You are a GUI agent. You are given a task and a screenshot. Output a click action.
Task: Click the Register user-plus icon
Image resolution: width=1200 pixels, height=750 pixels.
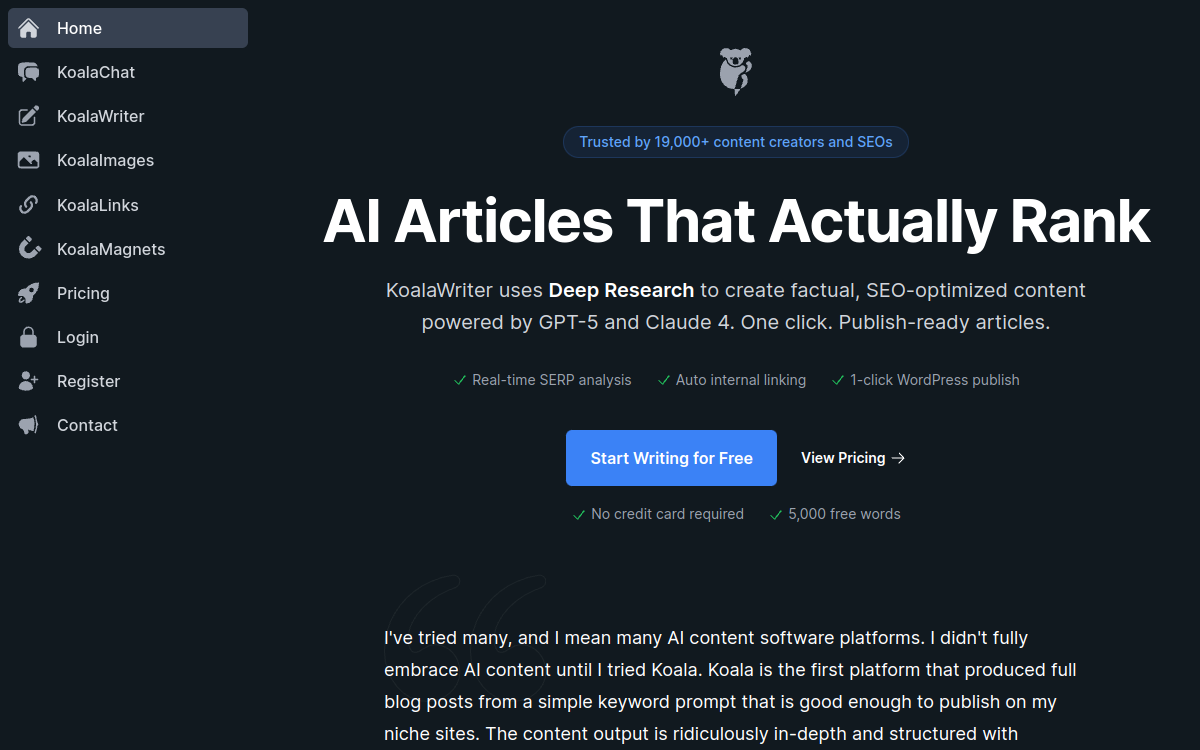click(x=29, y=381)
